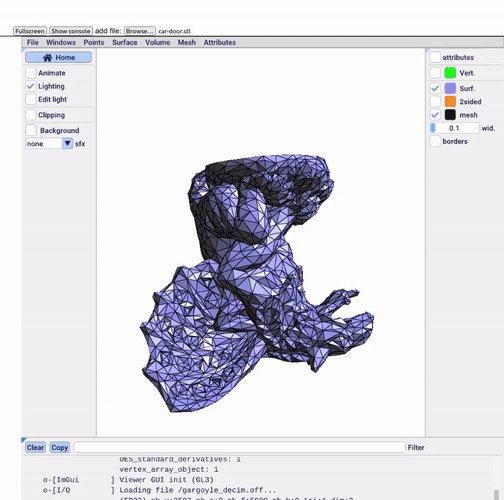This screenshot has height=500, width=504.
Task: Click the 'Viewer GUI init (GL3)' log line
Action: point(166,480)
